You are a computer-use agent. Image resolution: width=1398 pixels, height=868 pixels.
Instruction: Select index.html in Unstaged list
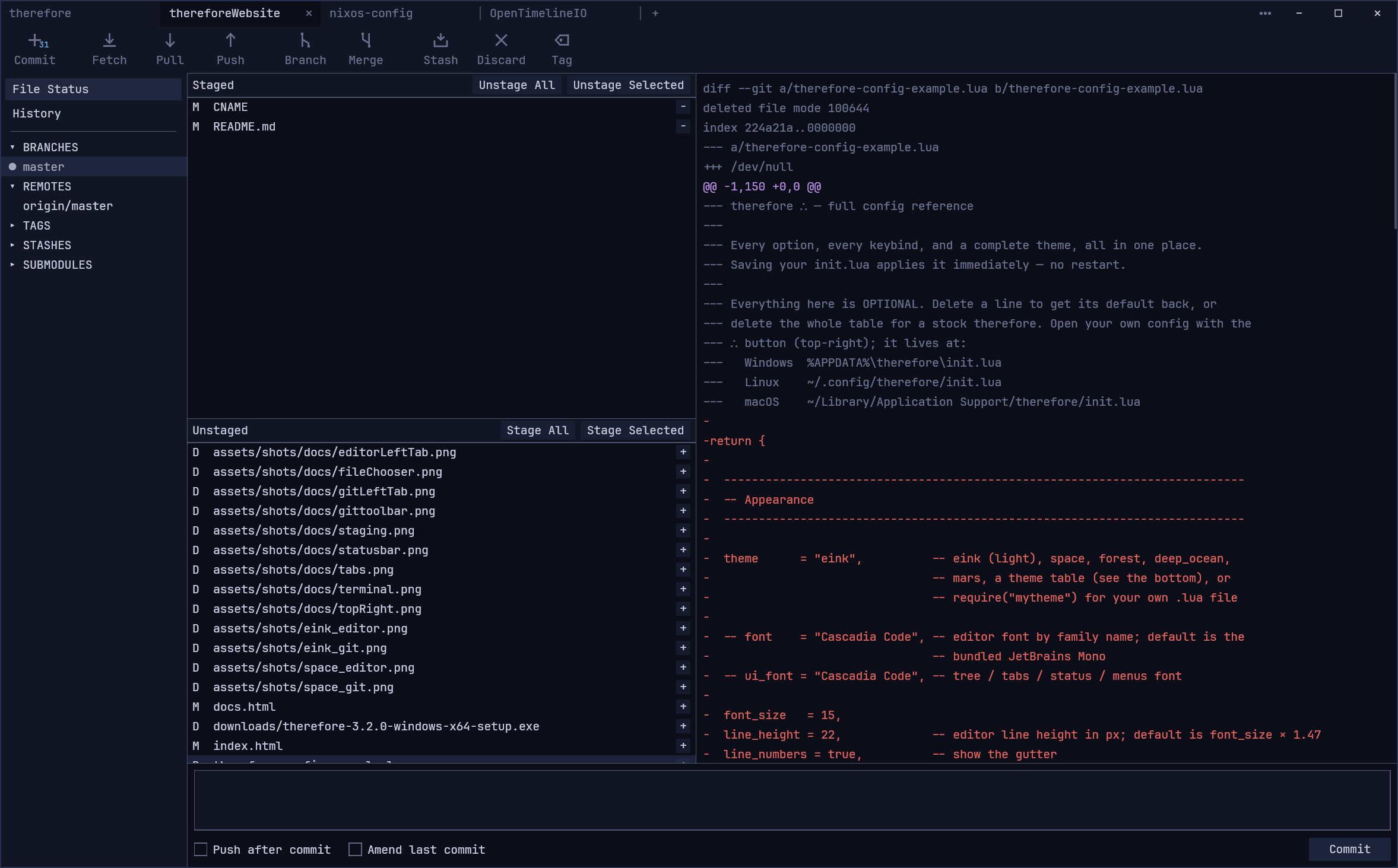click(441, 746)
